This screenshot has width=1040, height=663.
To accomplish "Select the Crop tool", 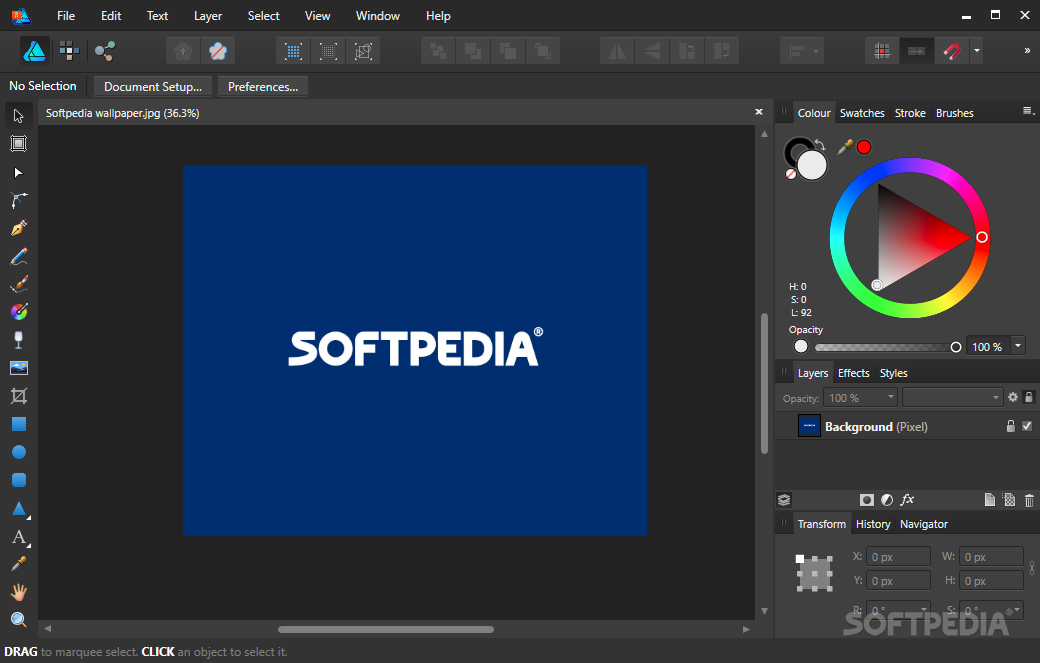I will pos(19,396).
